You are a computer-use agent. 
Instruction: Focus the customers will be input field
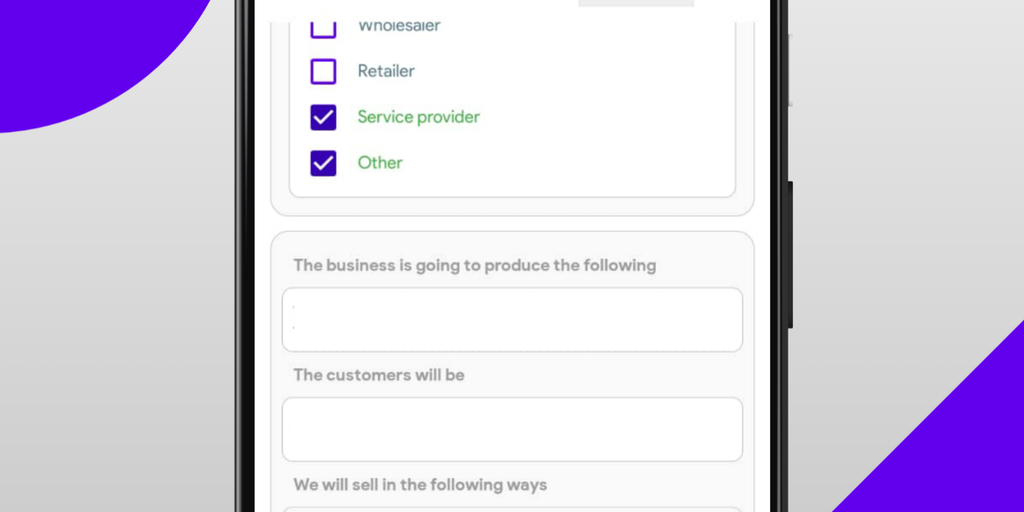tap(512, 429)
